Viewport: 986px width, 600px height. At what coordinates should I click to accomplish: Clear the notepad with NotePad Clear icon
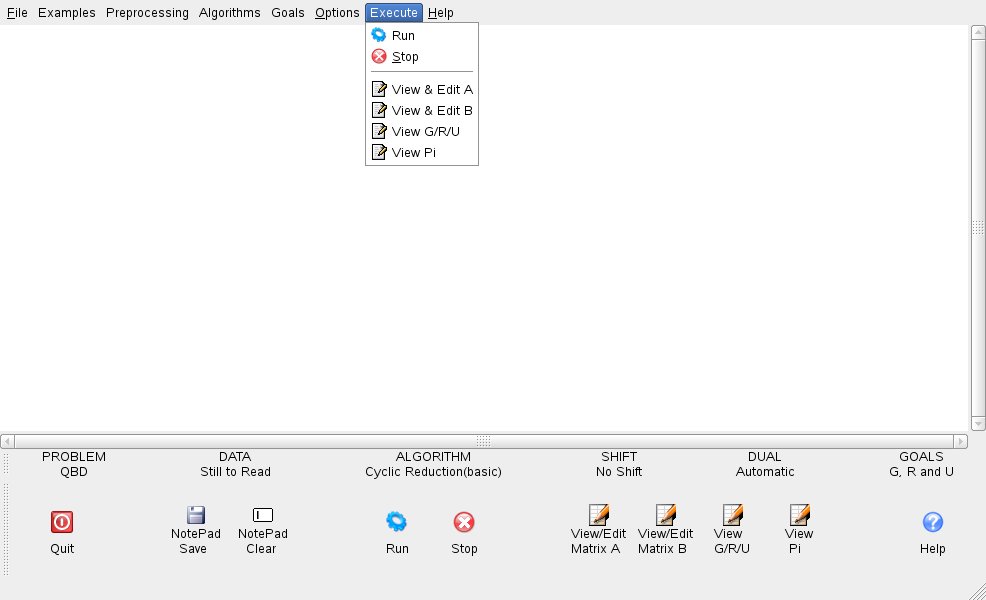pyautogui.click(x=262, y=516)
